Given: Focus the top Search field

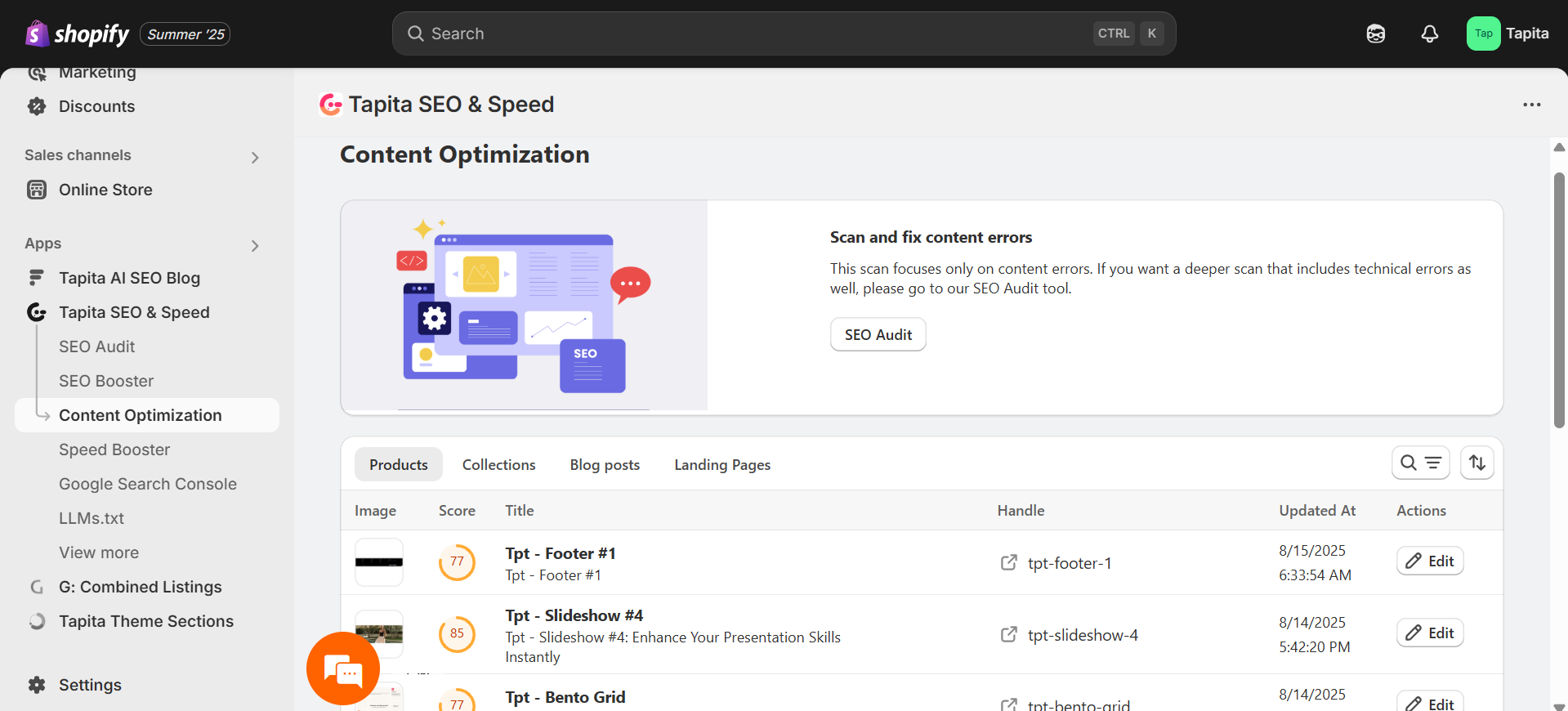Looking at the screenshot, I should [x=784, y=34].
